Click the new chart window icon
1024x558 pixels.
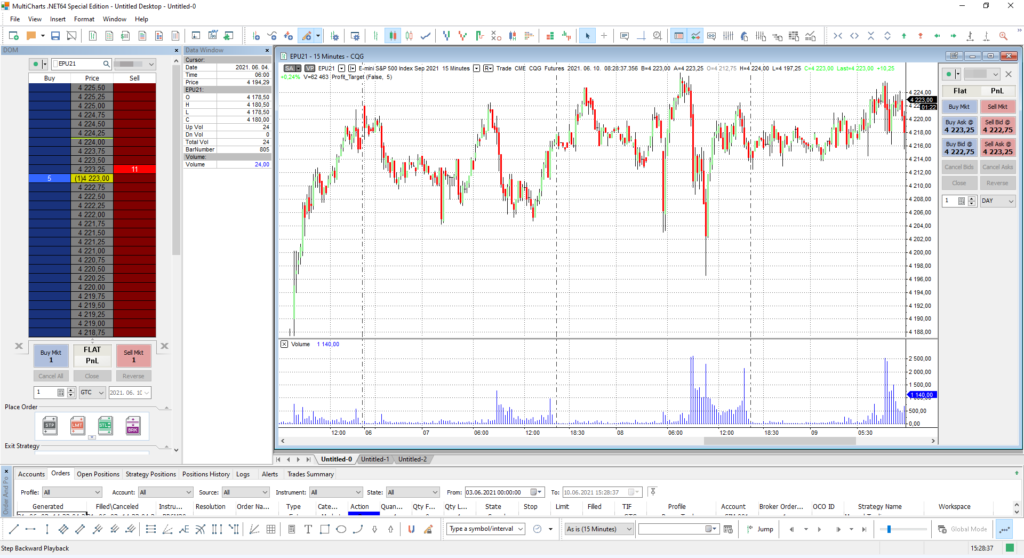coord(12,36)
